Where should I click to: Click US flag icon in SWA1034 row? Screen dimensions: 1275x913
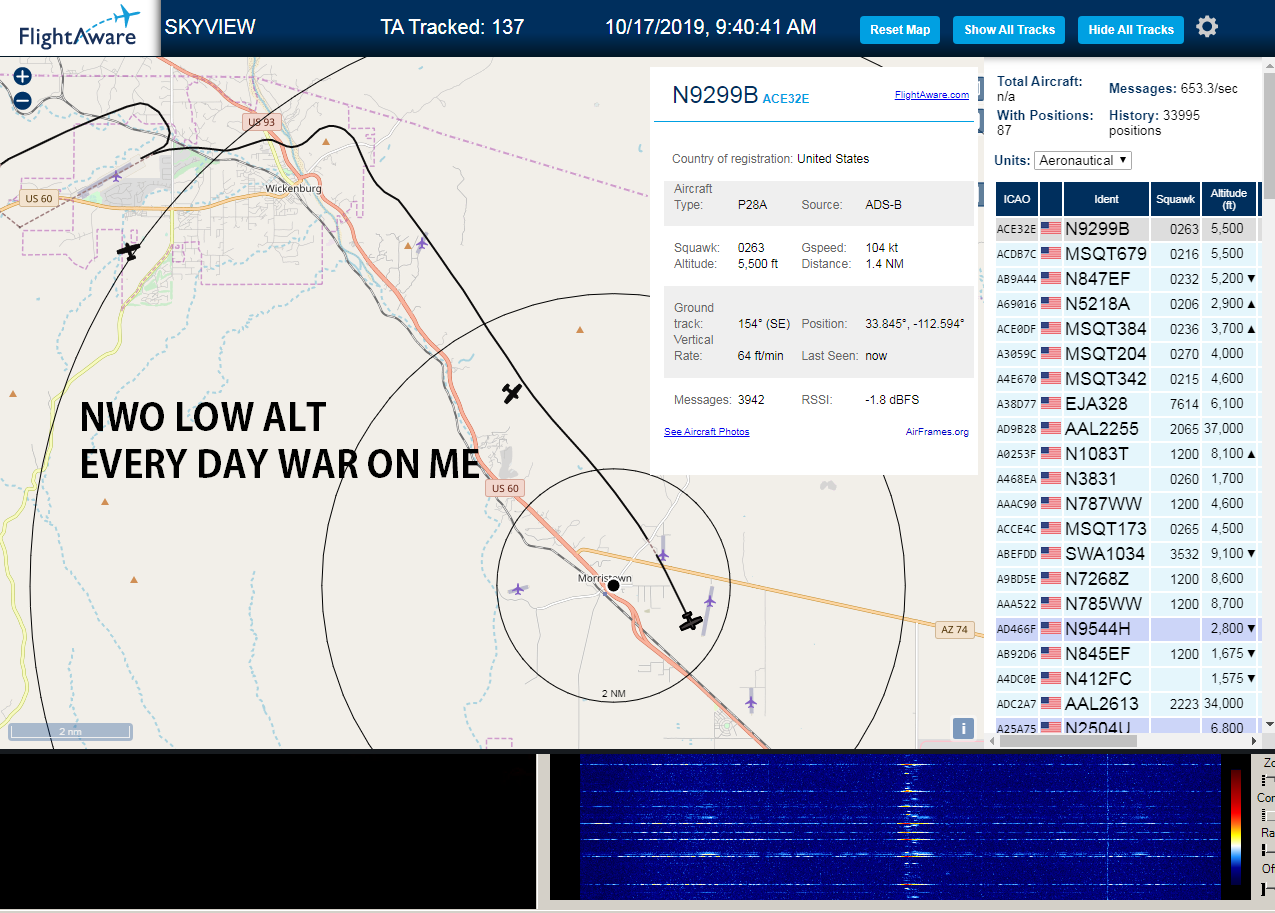coord(1051,553)
